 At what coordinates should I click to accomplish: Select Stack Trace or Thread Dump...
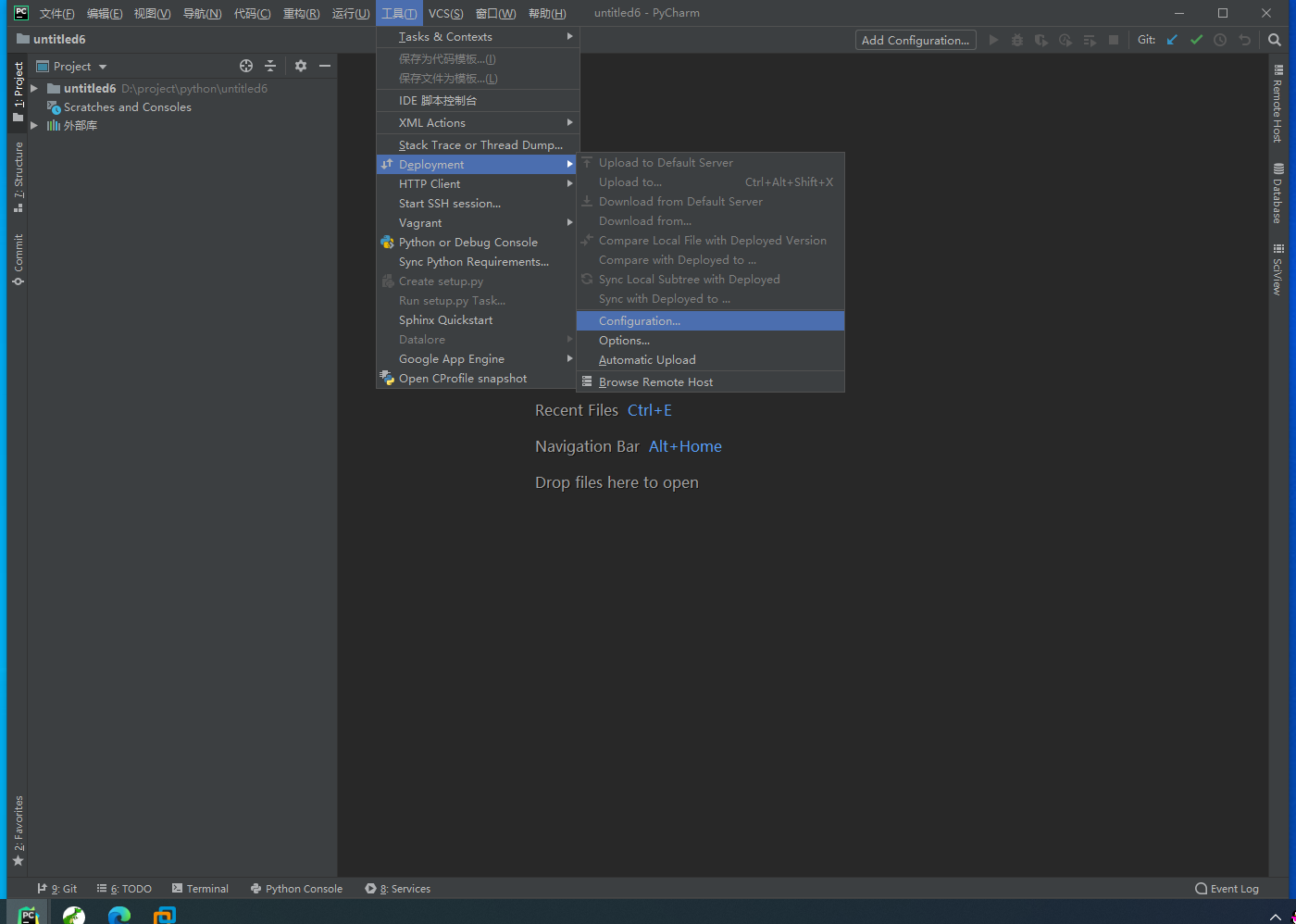pos(478,144)
